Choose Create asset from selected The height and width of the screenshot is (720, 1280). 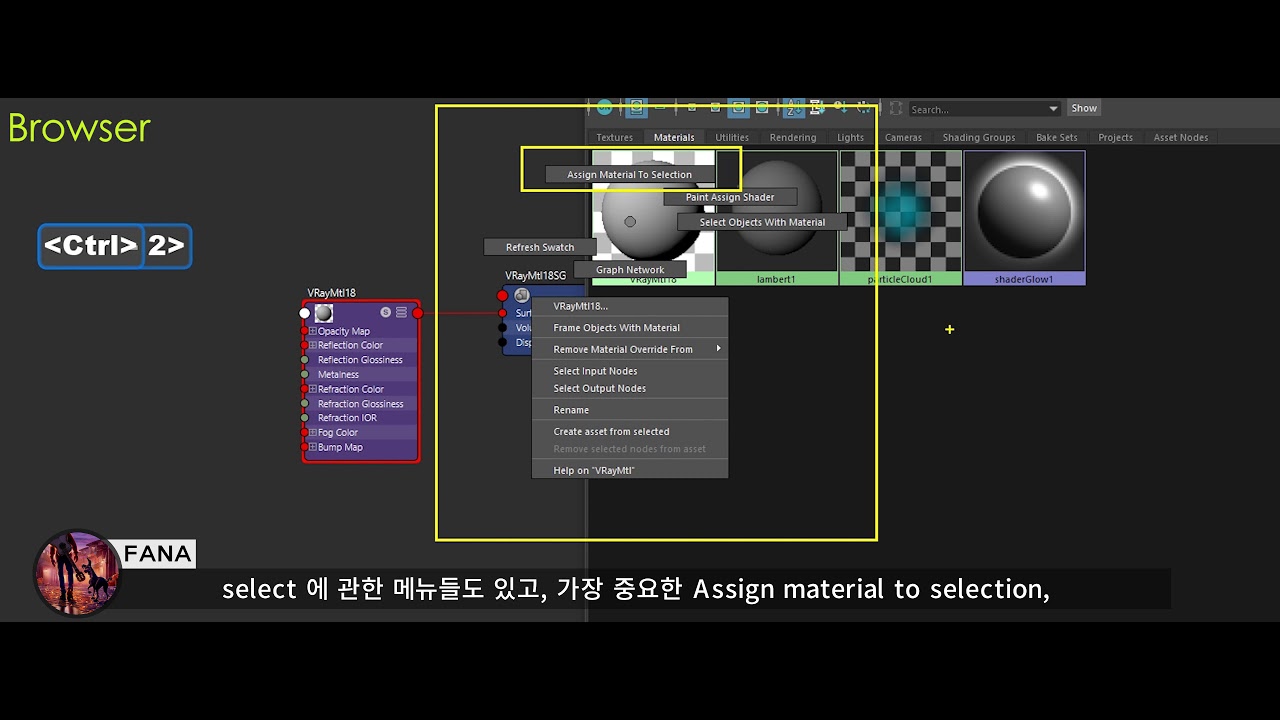tap(629, 432)
